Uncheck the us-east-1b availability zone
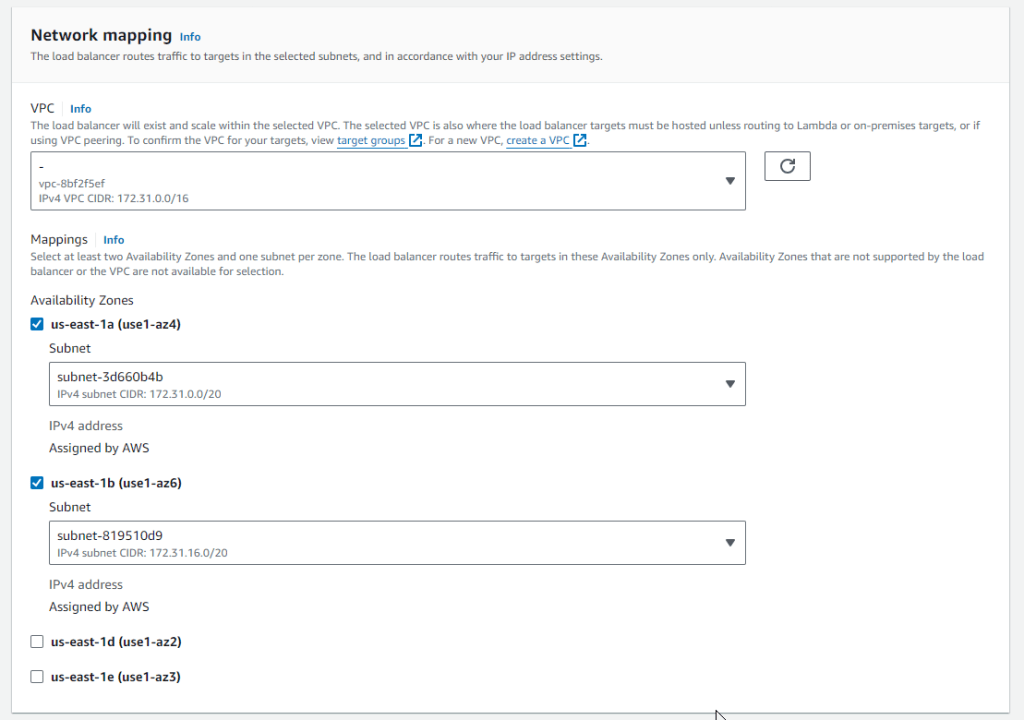1024x720 pixels. point(37,483)
